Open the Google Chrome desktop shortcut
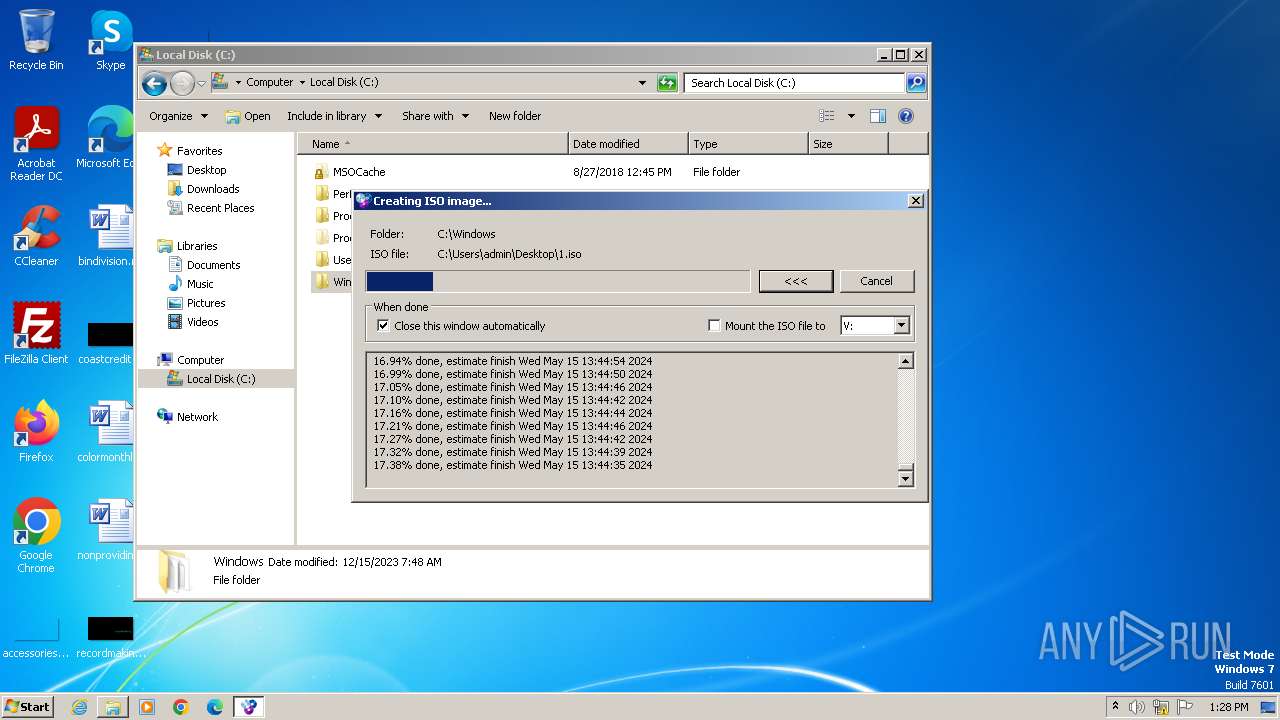 pos(36,536)
